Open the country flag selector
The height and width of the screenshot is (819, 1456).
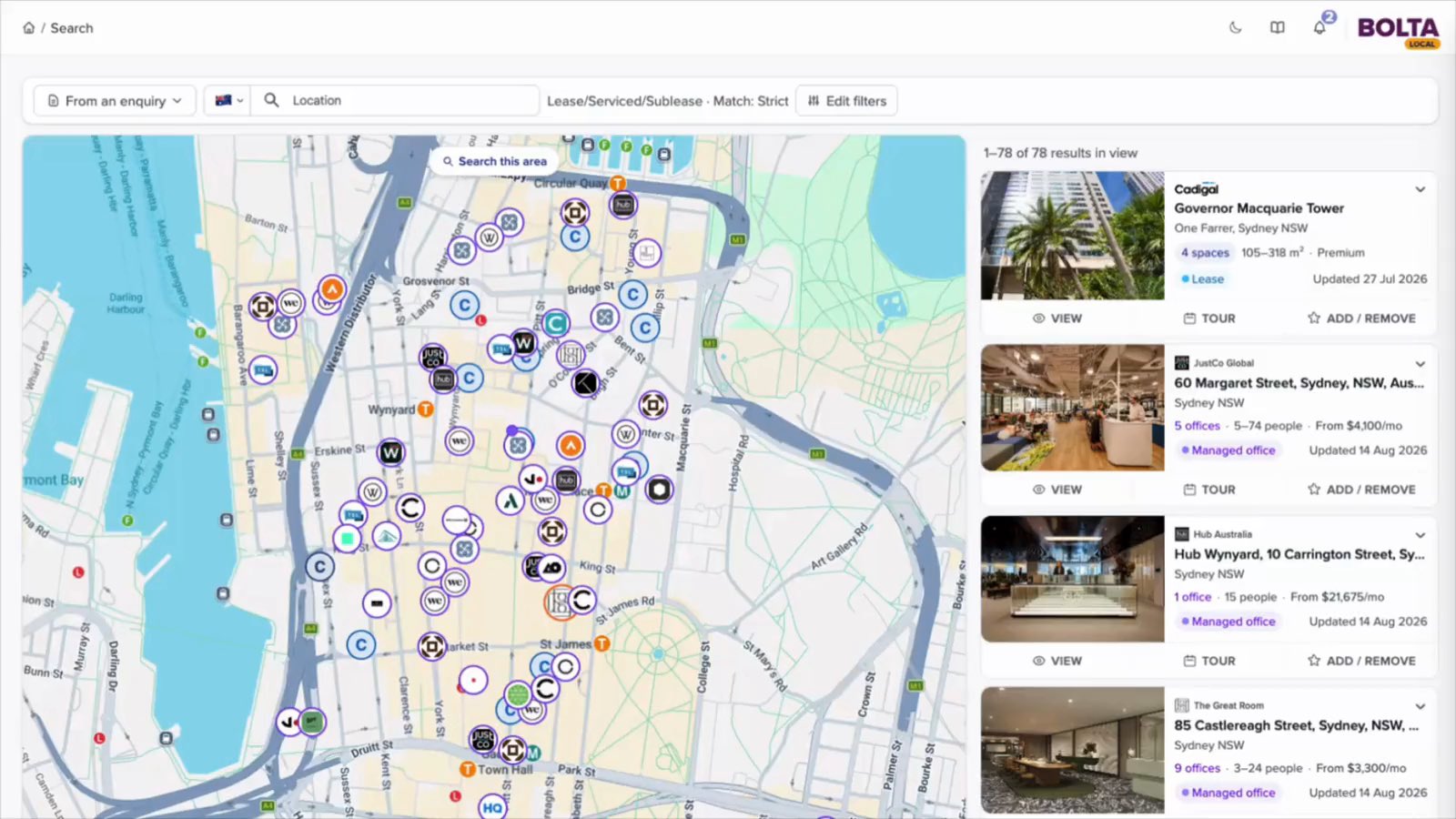point(228,101)
